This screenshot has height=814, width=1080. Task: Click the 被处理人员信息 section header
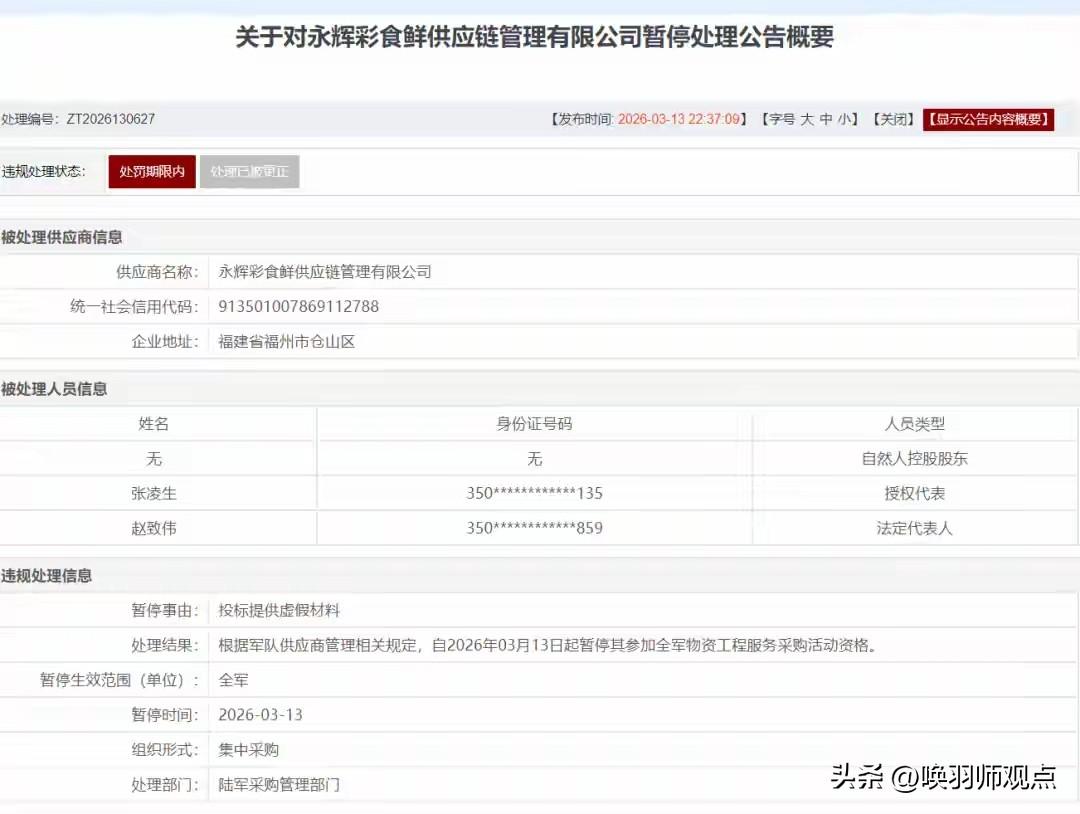click(54, 389)
